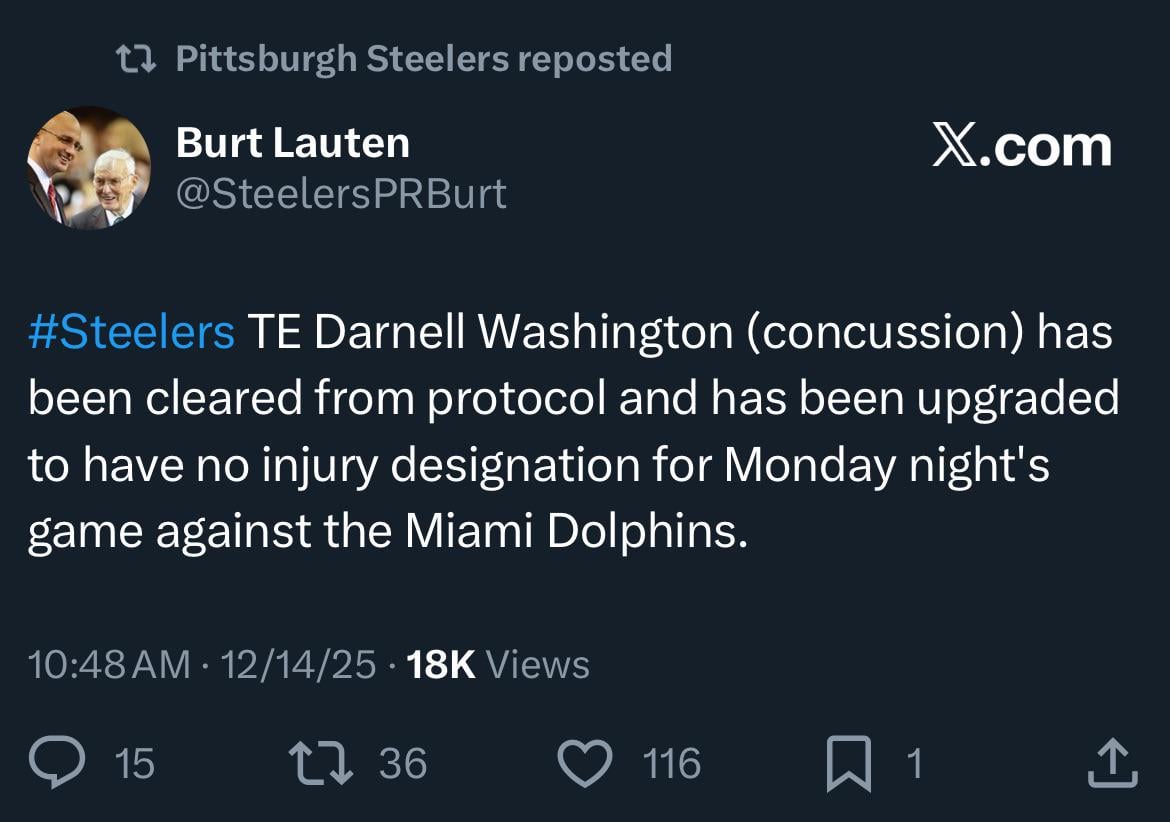Click the Burt Lauten display name
Viewport: 1170px width, 822px height.
coord(292,141)
